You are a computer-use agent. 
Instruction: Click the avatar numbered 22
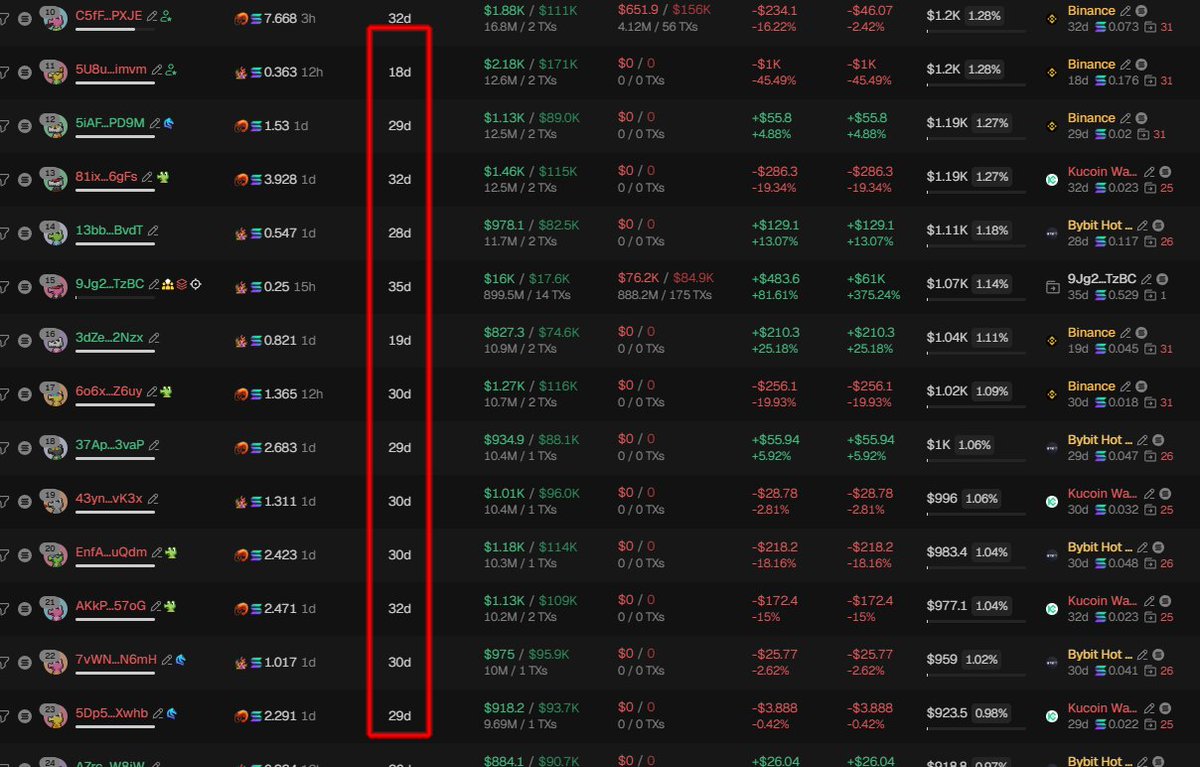(x=53, y=663)
